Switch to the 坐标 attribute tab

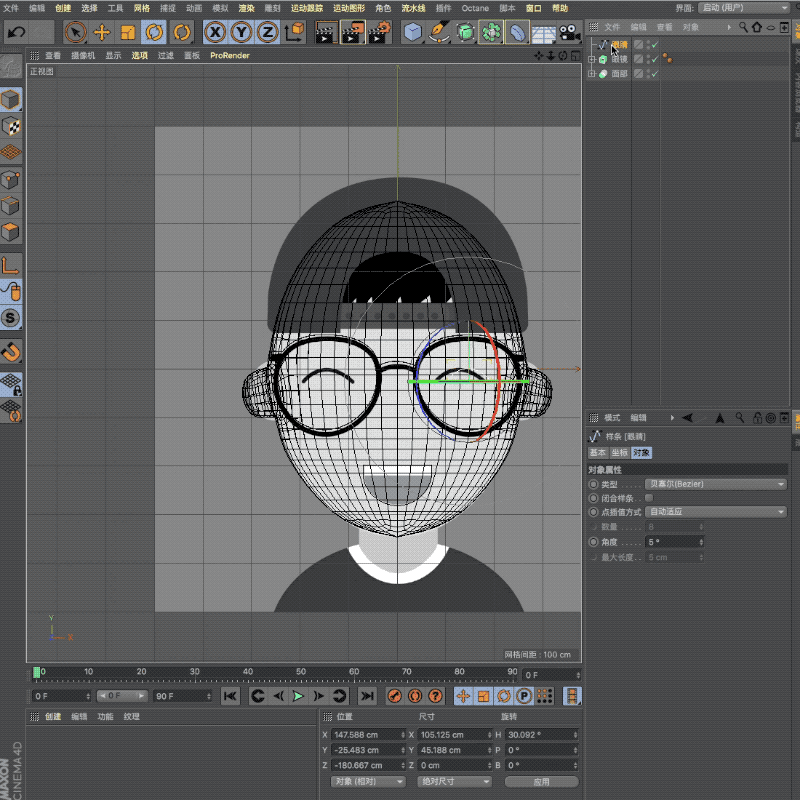(x=620, y=453)
